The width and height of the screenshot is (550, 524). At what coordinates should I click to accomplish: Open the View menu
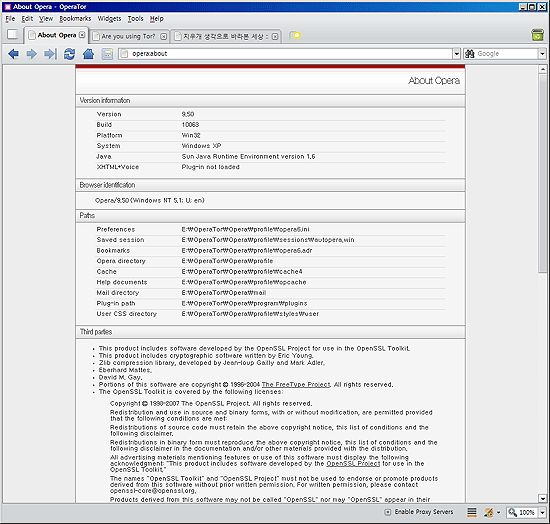coord(46,19)
